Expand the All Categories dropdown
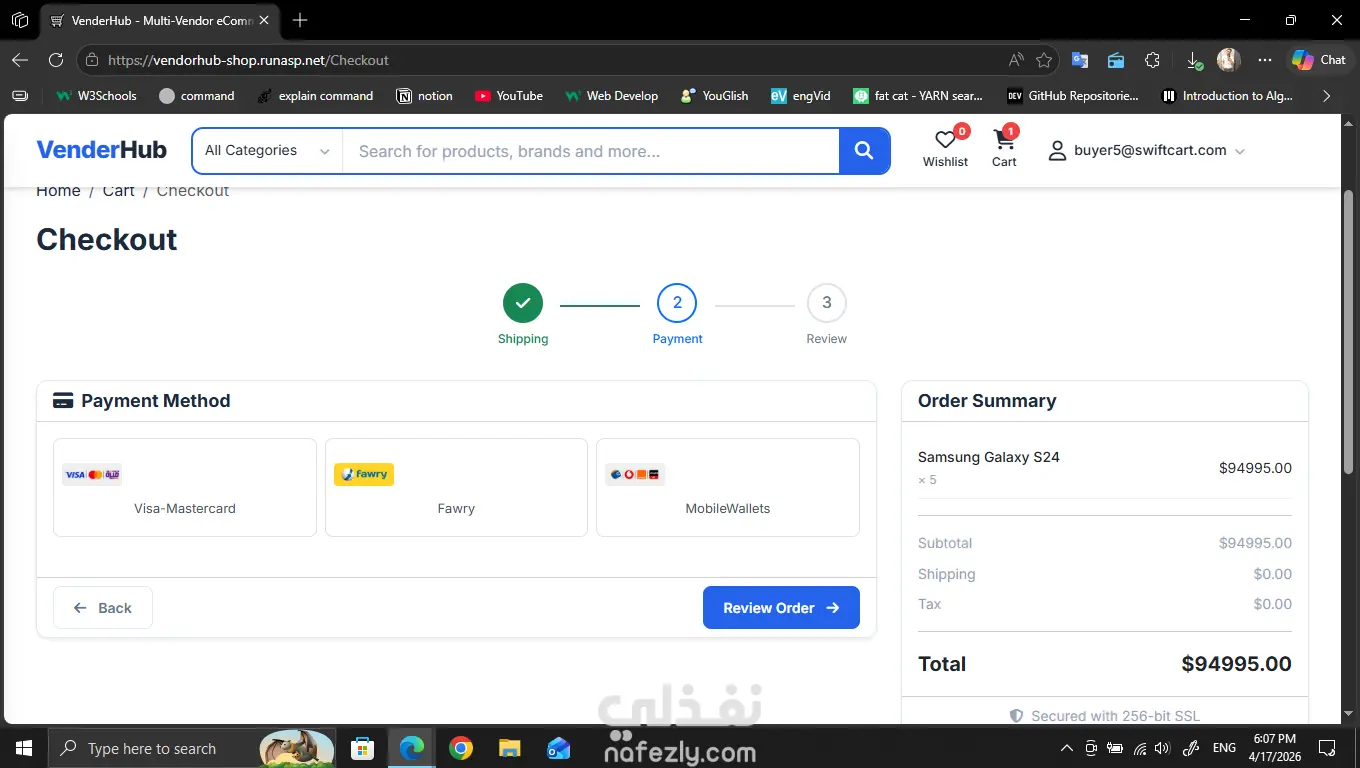The width and height of the screenshot is (1360, 768). pyautogui.click(x=267, y=151)
